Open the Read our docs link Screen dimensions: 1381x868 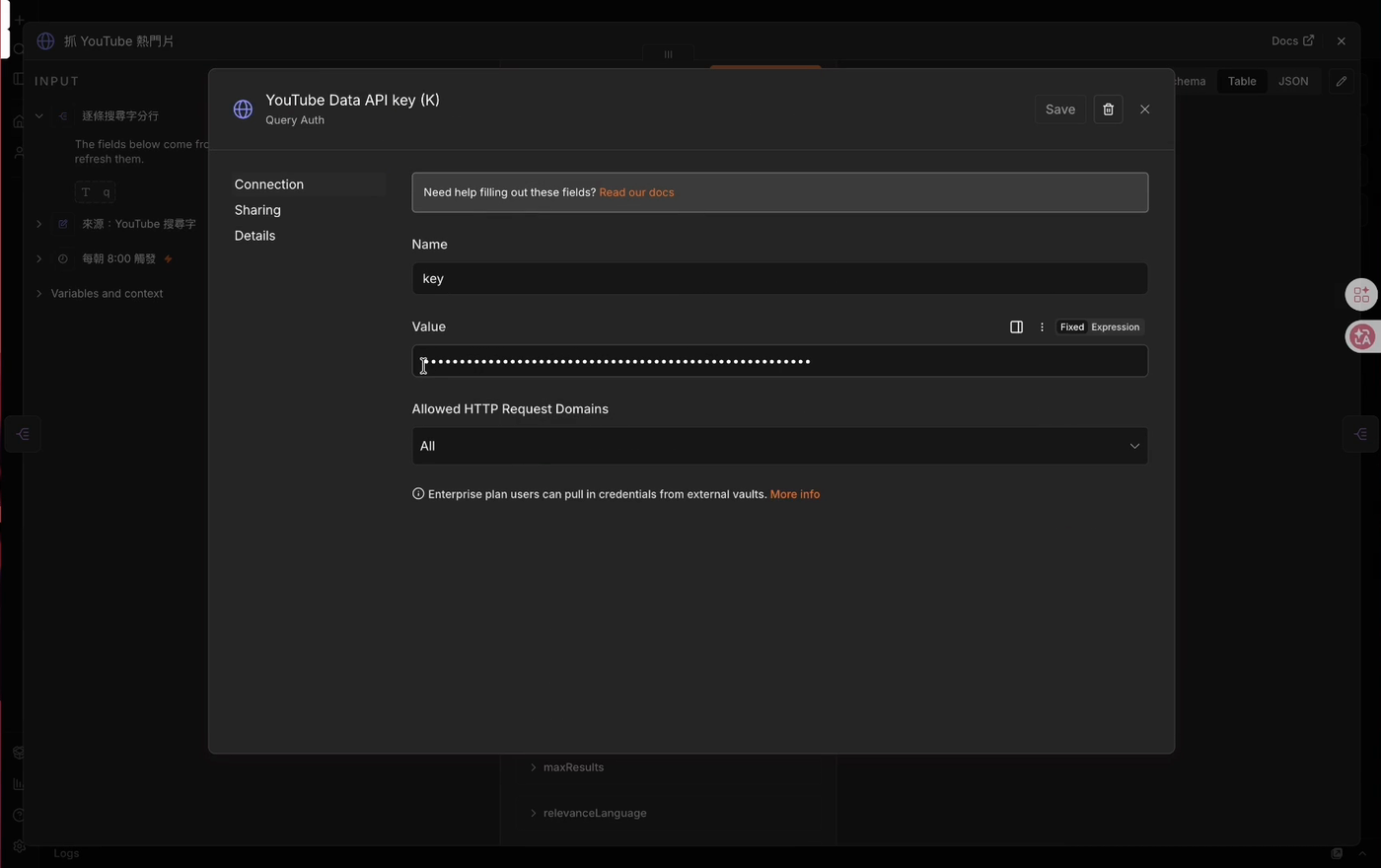coord(636,192)
